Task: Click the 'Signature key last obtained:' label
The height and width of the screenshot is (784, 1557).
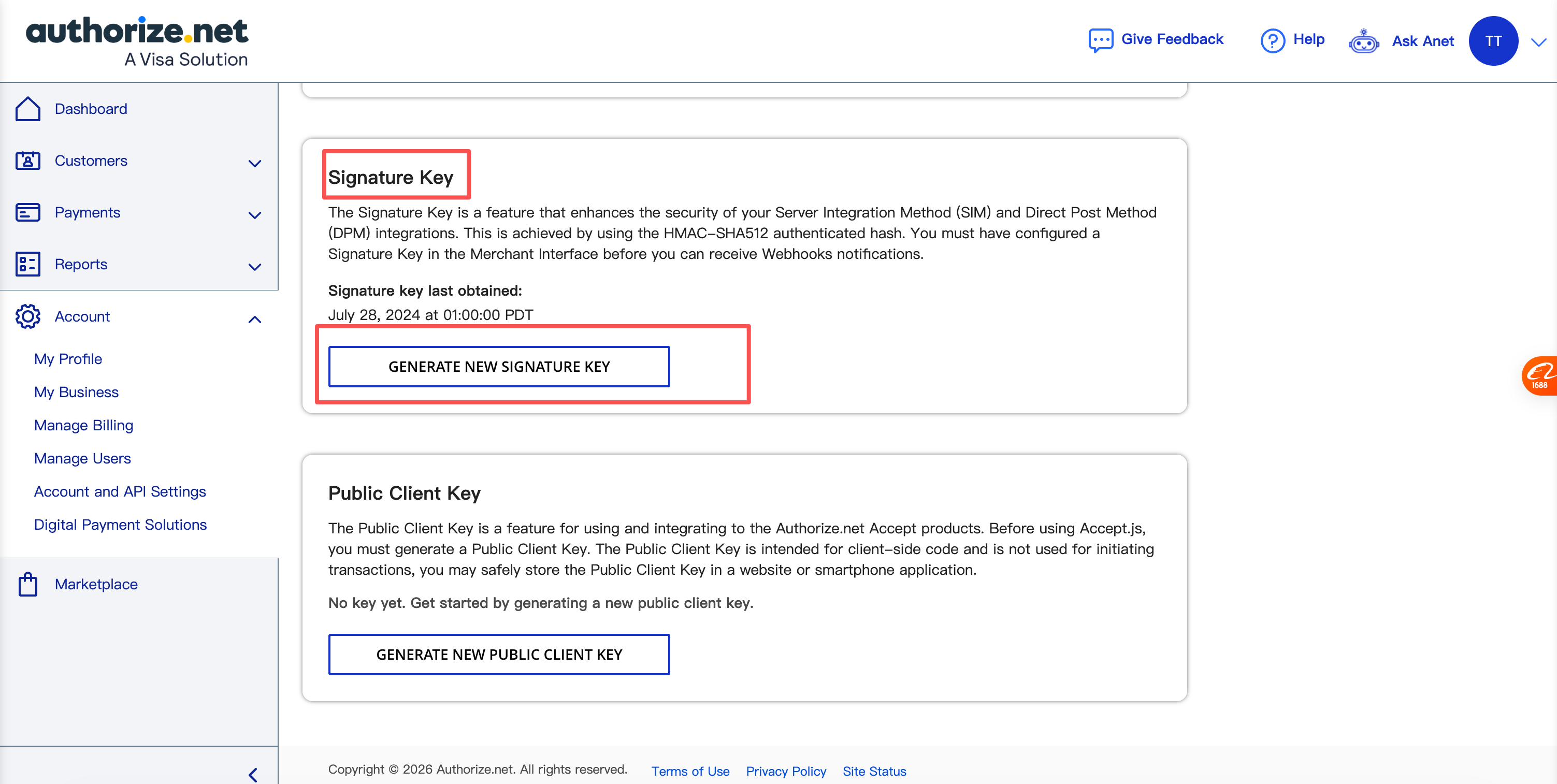Action: pyautogui.click(x=425, y=291)
